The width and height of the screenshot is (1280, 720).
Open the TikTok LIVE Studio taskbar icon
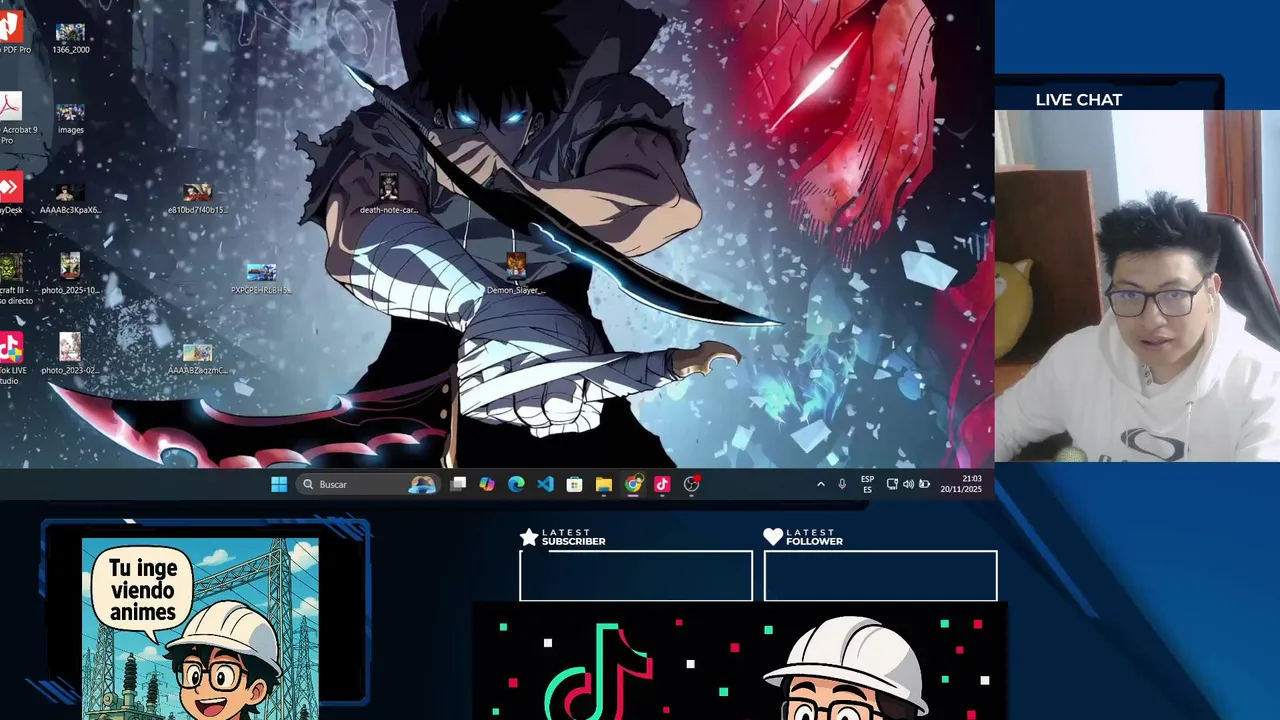coord(662,484)
